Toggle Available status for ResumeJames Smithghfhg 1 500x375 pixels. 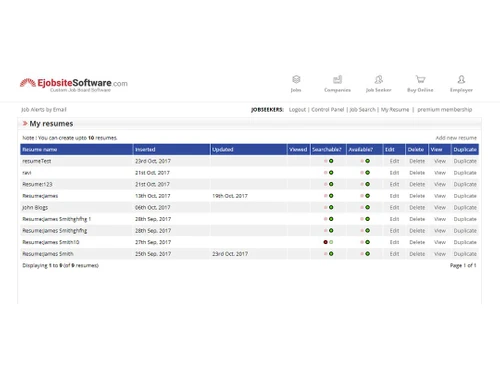point(365,219)
